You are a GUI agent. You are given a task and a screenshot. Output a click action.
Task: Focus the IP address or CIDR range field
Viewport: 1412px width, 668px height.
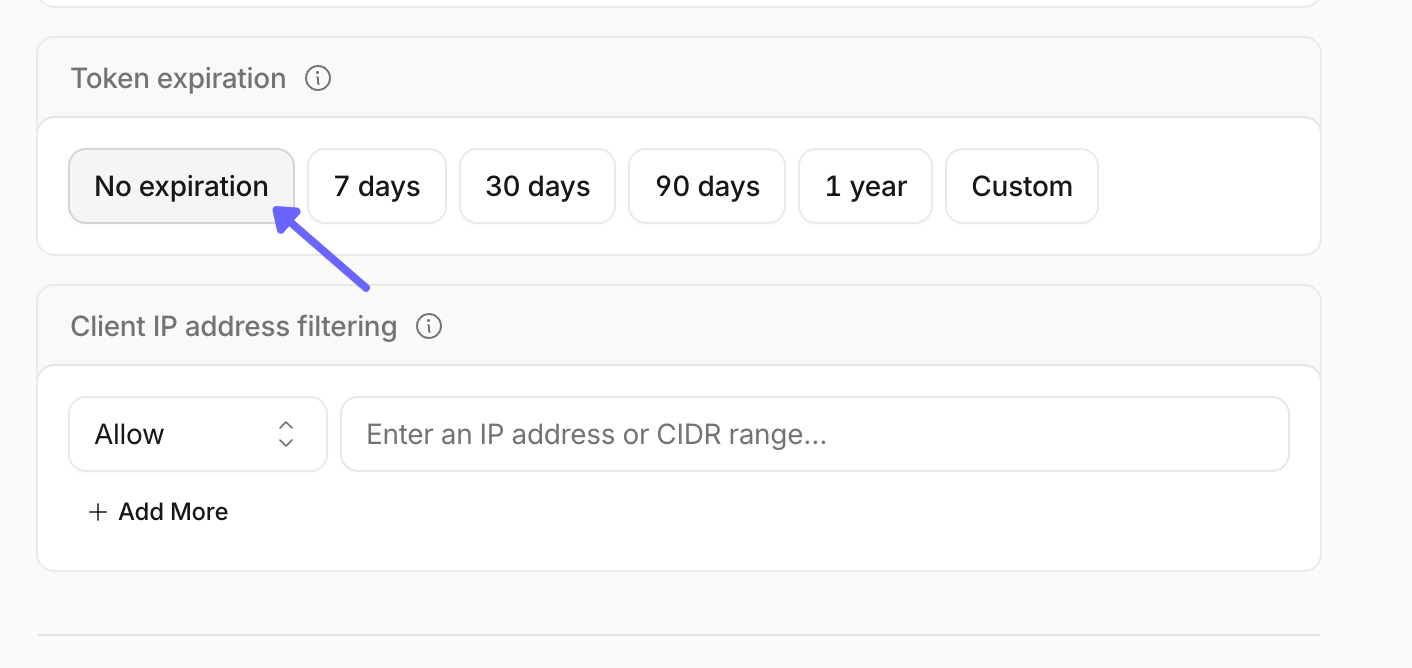(x=815, y=434)
